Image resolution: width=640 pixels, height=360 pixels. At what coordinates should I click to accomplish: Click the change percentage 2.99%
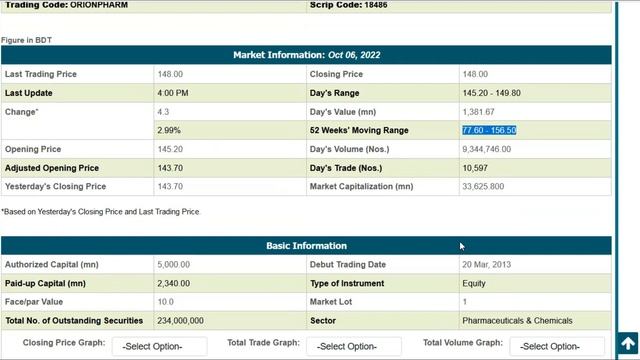[169, 131]
